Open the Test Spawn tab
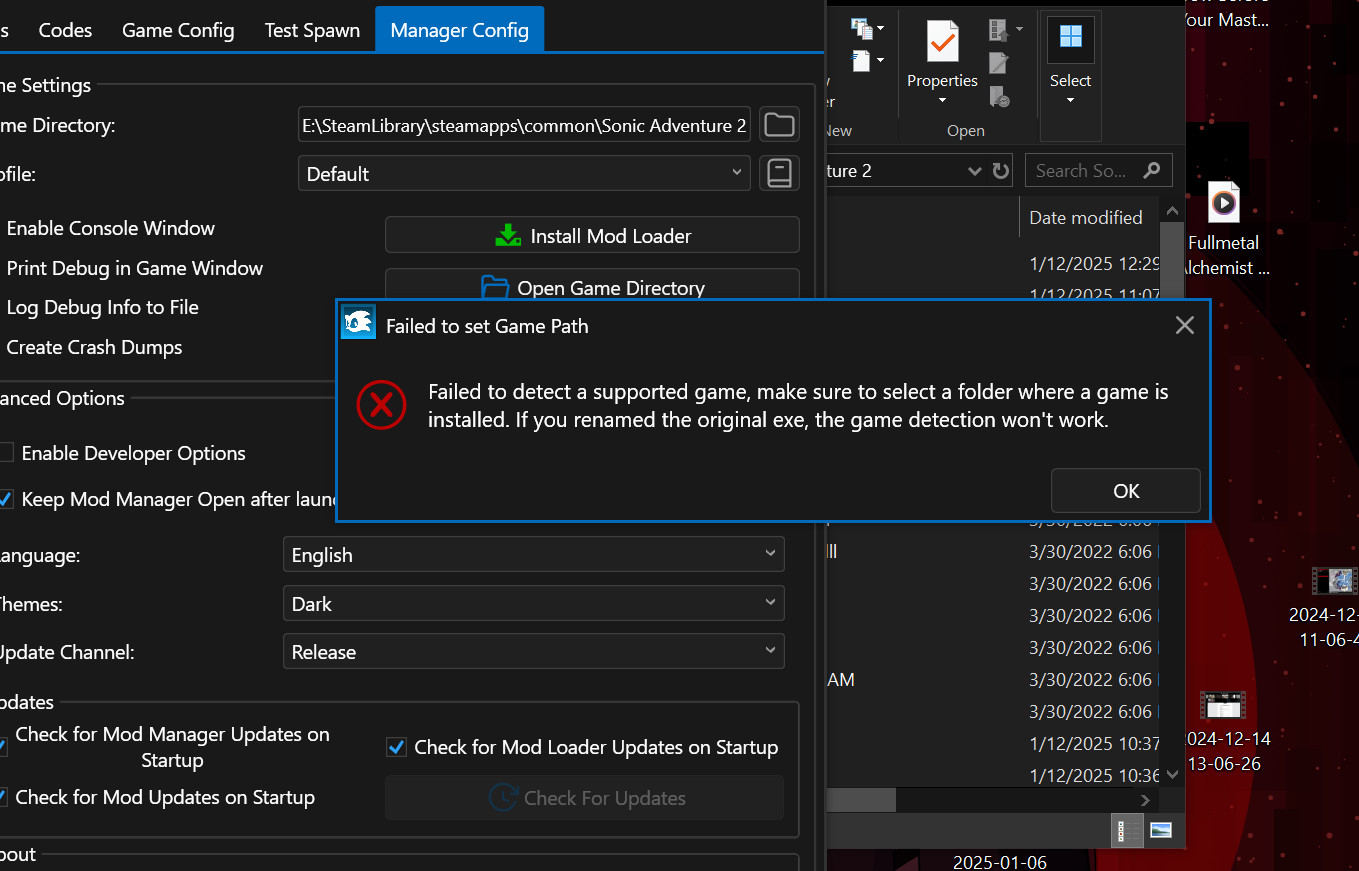Viewport: 1359px width, 871px height. point(312,30)
